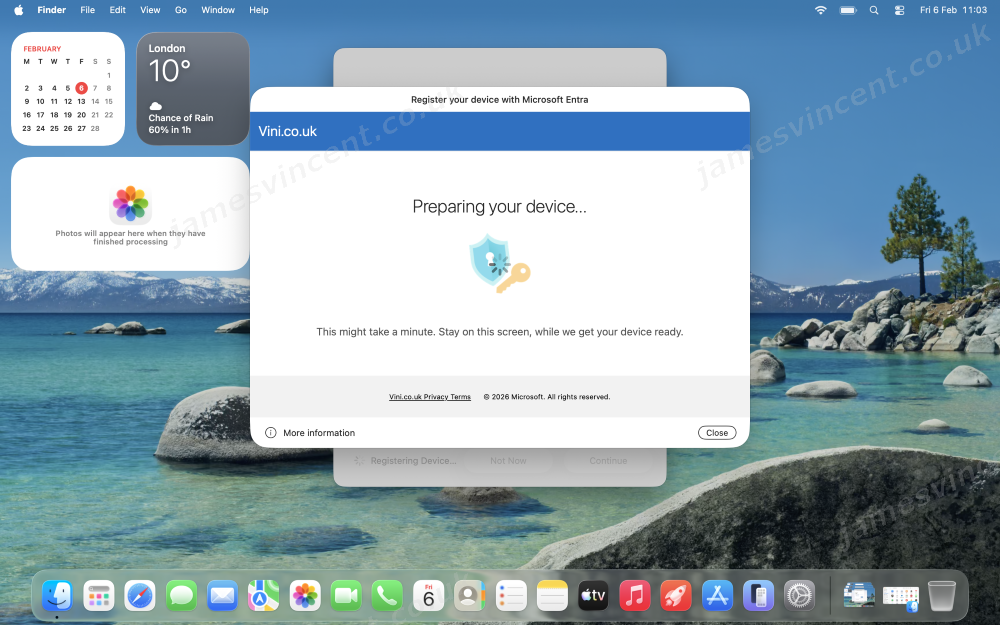Select February 6 in calendar widget

81,88
